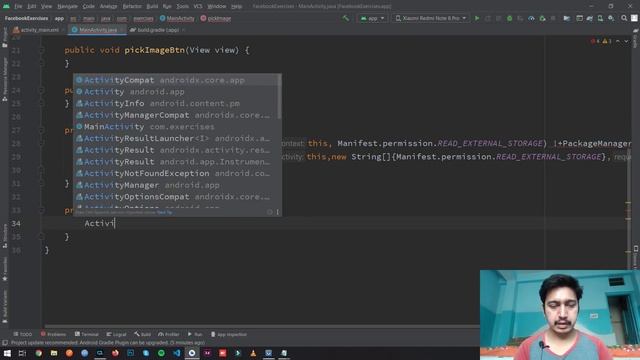Open the VCS menu
This screenshot has width=640, height=360.
(x=198, y=6)
